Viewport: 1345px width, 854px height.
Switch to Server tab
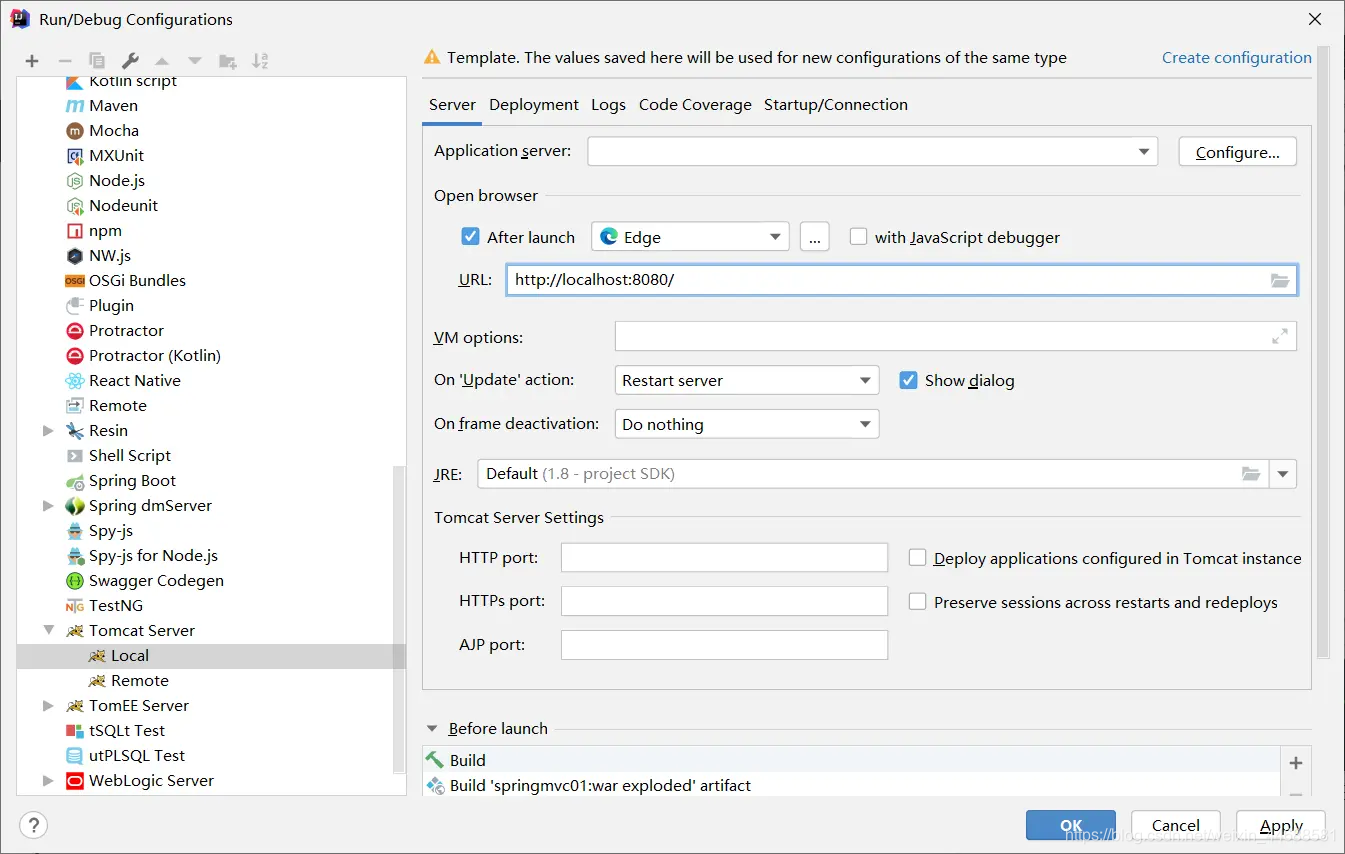[x=452, y=104]
